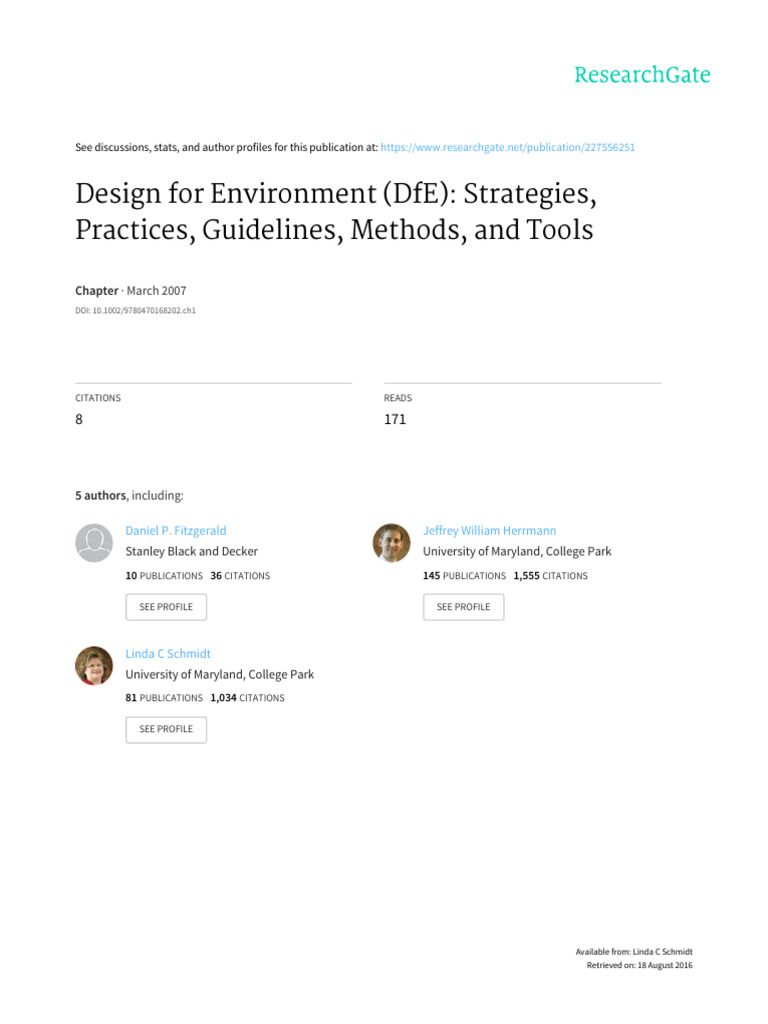The image size is (768, 1024).
Task: Click Available from: Linda C Schmidt text
Action: coord(634,952)
